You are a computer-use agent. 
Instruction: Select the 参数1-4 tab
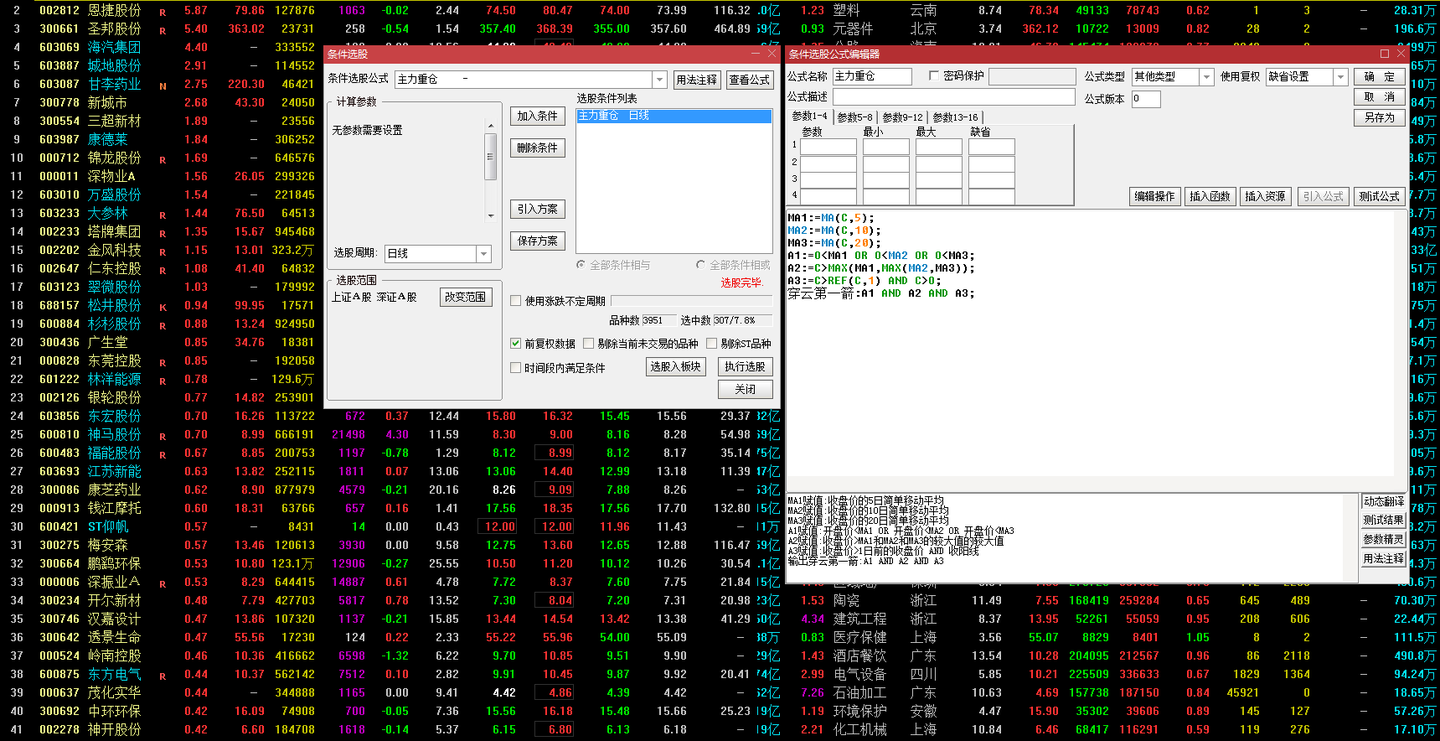coord(810,116)
